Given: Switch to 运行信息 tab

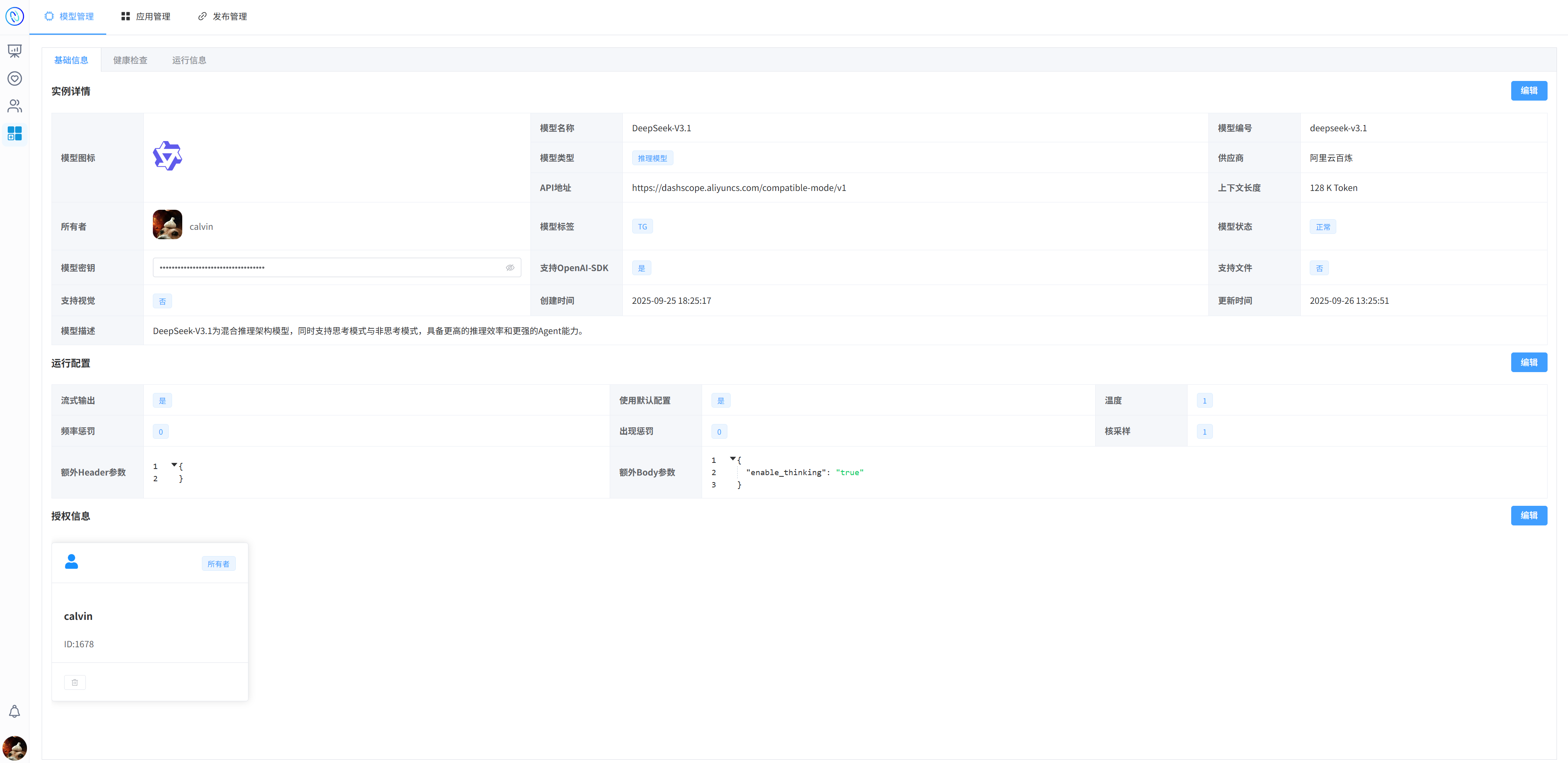Looking at the screenshot, I should pyautogui.click(x=189, y=60).
